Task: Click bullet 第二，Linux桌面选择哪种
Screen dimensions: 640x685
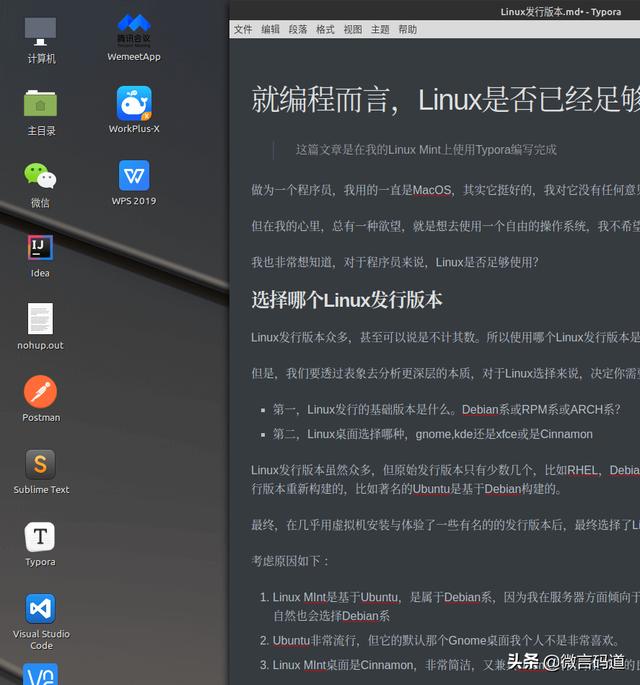Action: click(x=432, y=434)
